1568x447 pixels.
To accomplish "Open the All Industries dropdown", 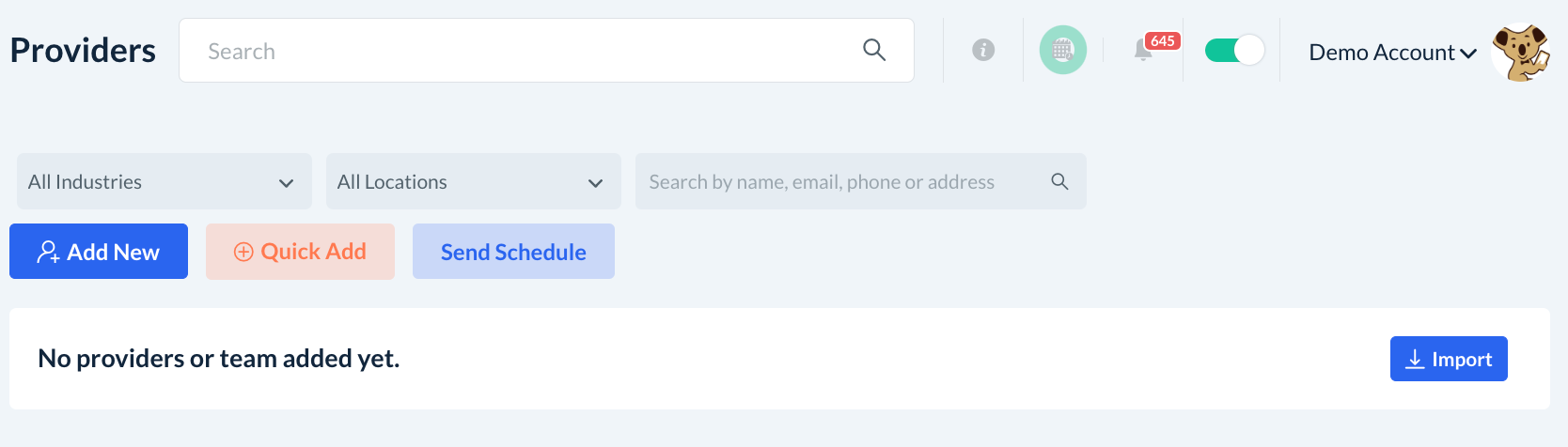I will pyautogui.click(x=164, y=181).
